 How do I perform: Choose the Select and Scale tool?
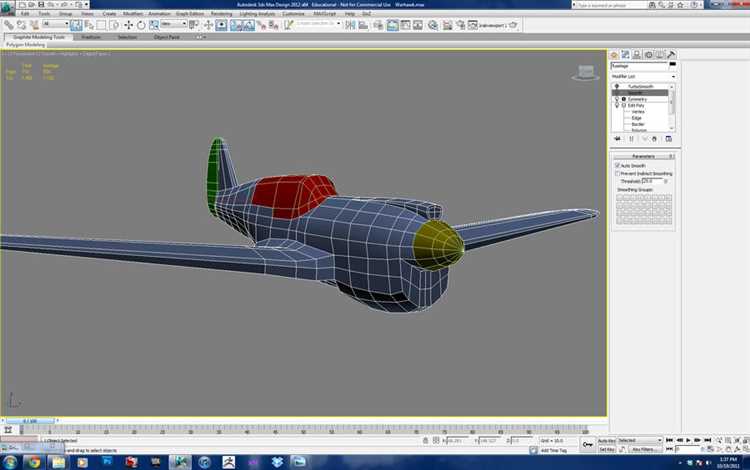coord(154,25)
